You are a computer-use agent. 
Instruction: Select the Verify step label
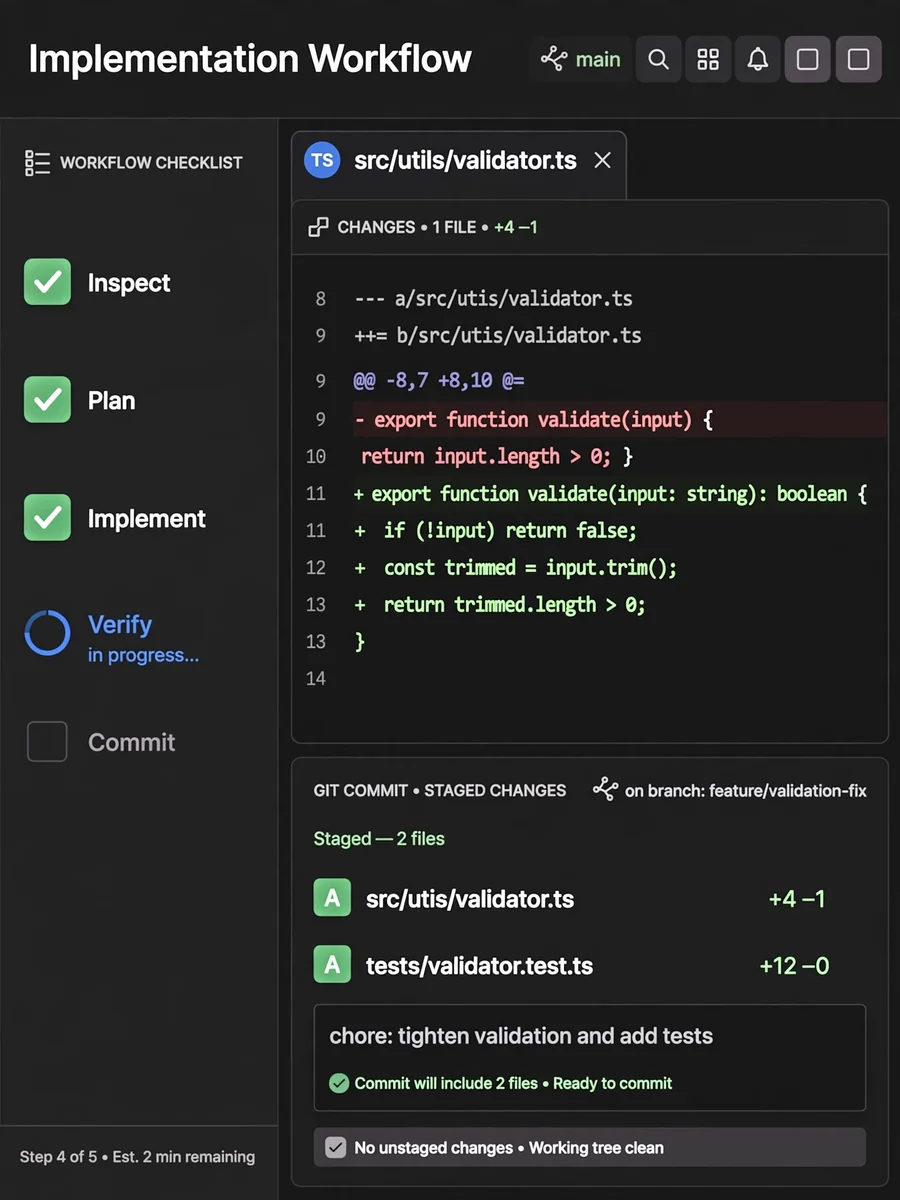click(x=120, y=625)
